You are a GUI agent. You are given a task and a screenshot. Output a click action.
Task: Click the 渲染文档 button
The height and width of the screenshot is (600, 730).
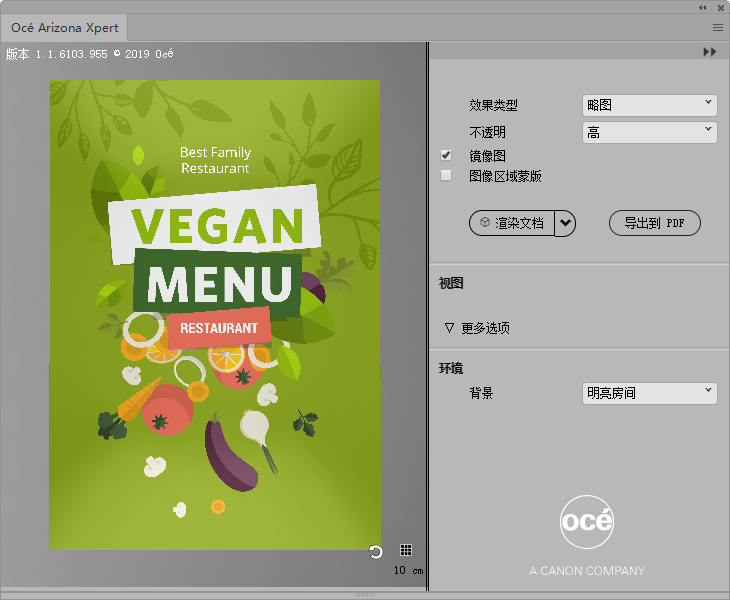(x=512, y=223)
